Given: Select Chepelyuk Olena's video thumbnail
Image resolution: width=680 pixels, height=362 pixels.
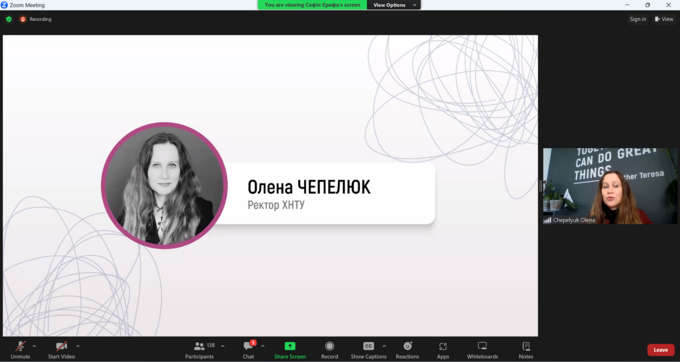Looking at the screenshot, I should 610,186.
